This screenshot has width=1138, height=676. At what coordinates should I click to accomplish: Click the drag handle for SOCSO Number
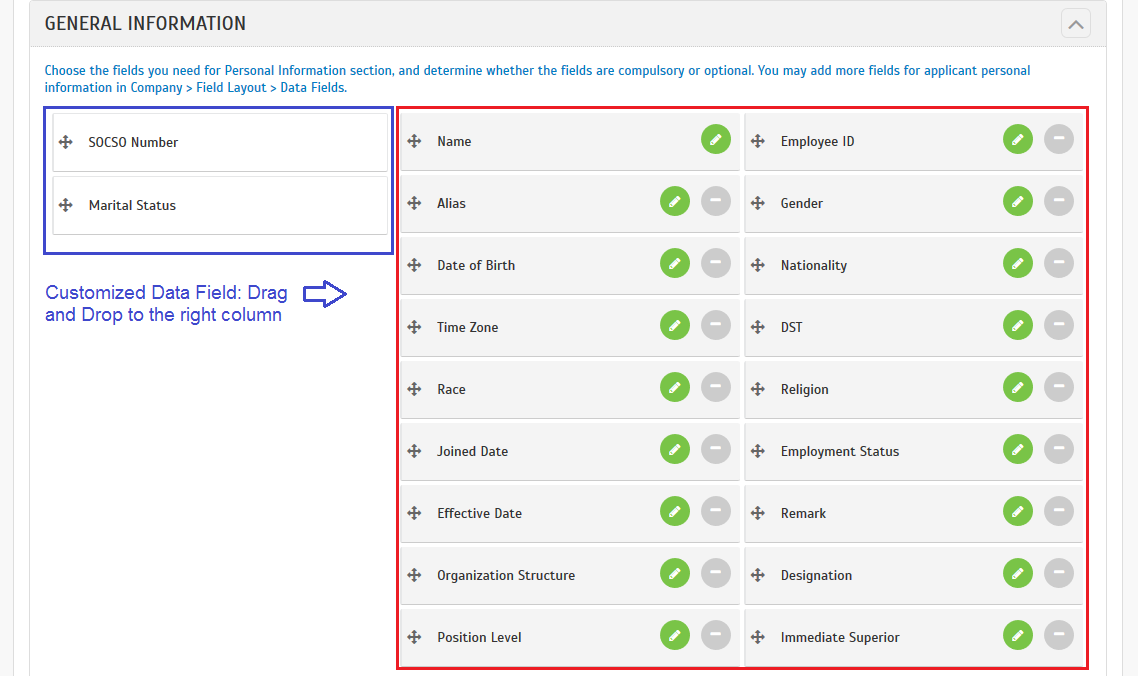pos(66,142)
